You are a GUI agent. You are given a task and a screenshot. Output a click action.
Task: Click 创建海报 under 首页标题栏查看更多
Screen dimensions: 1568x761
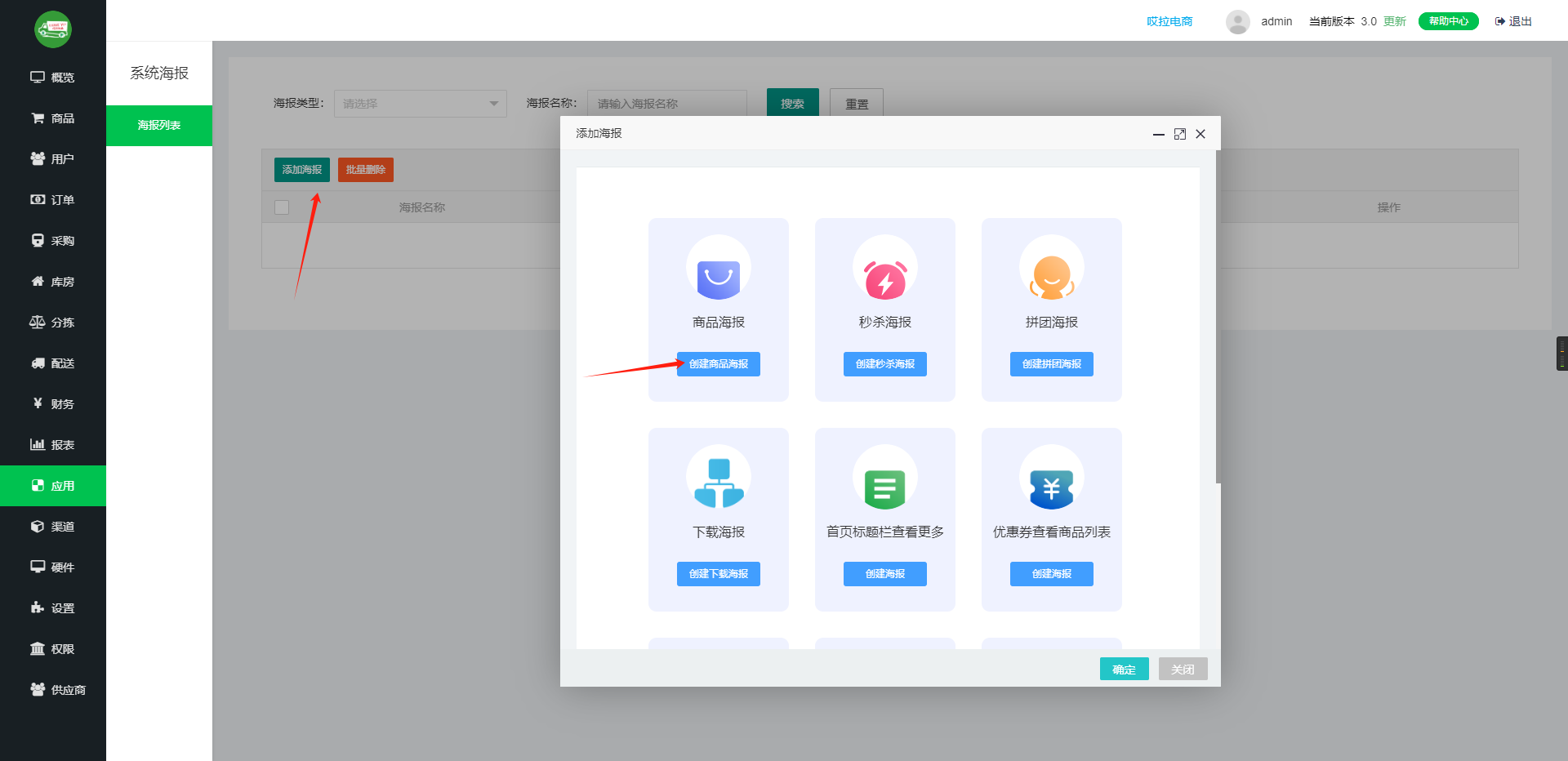coord(885,574)
